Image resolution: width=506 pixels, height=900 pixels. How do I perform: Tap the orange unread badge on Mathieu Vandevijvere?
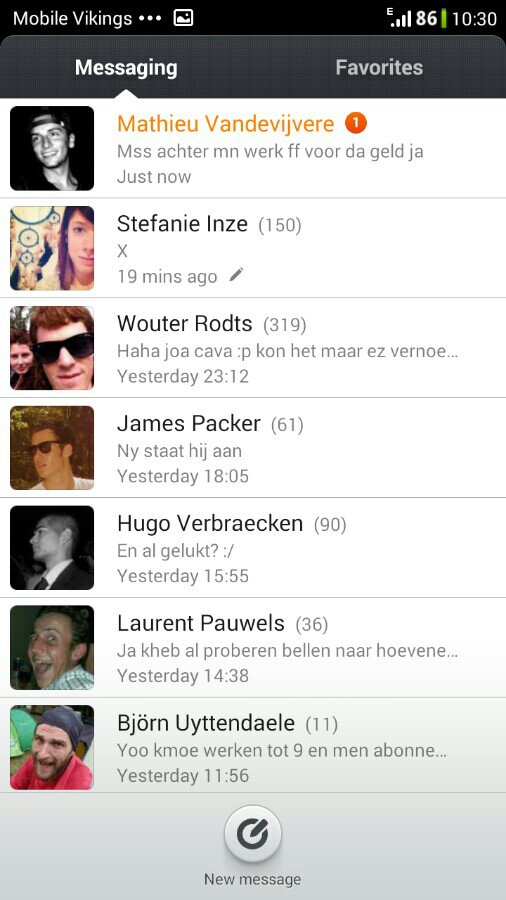click(356, 123)
